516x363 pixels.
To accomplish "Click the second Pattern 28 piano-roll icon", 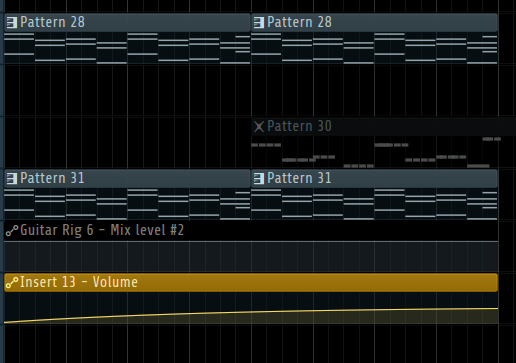I will pyautogui.click(x=259, y=23).
